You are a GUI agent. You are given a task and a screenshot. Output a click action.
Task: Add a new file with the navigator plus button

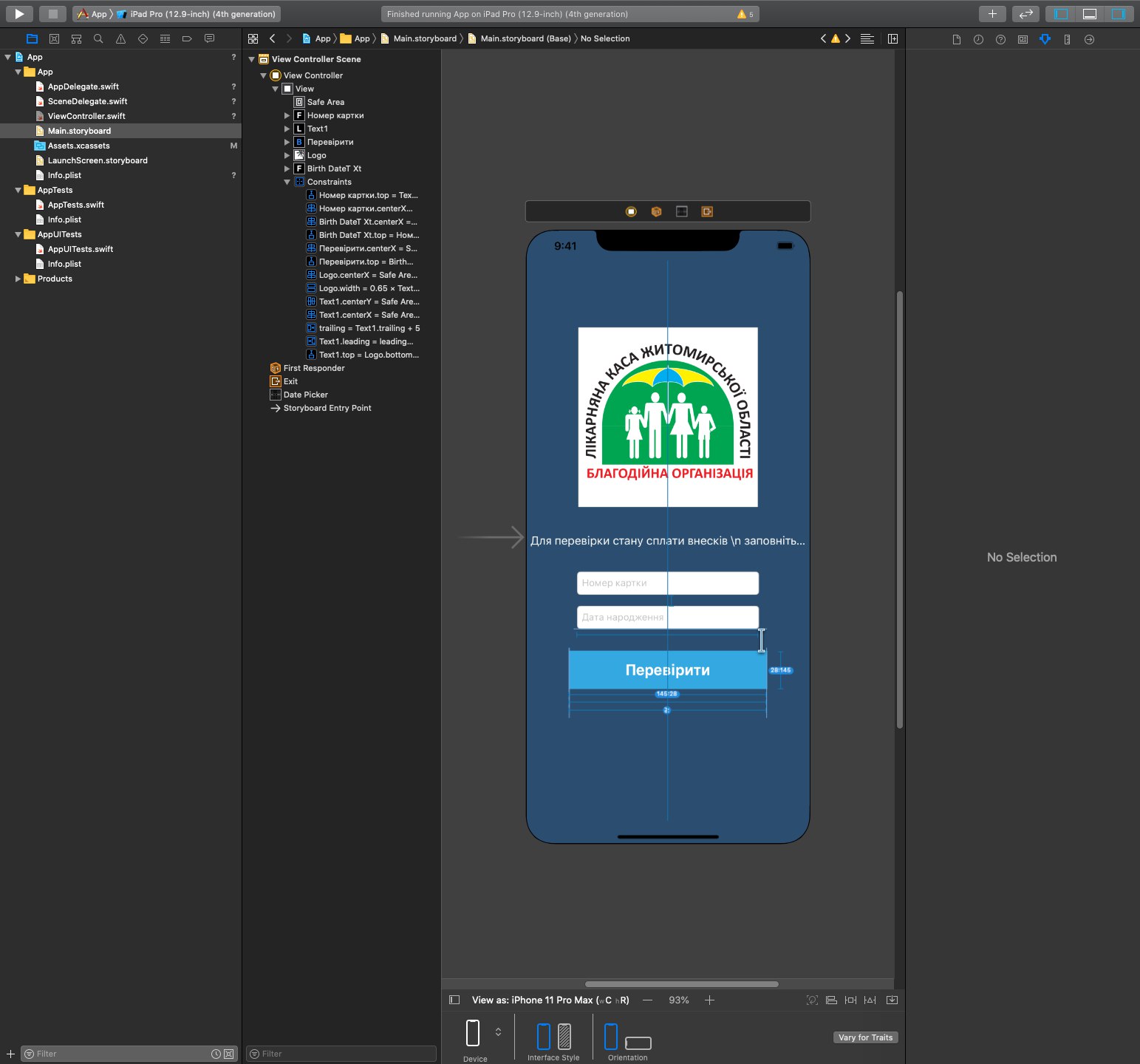10,1054
